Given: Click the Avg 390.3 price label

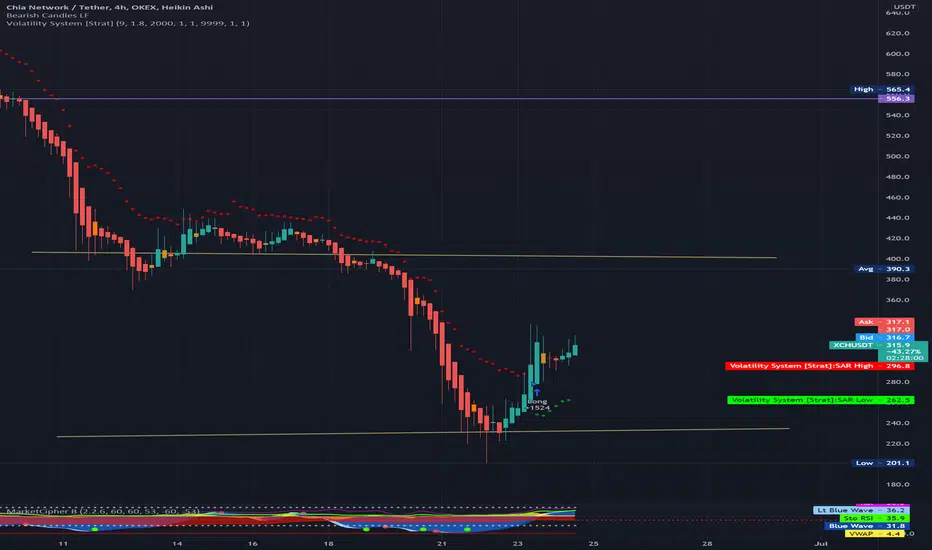Looking at the screenshot, I should (x=884, y=269).
